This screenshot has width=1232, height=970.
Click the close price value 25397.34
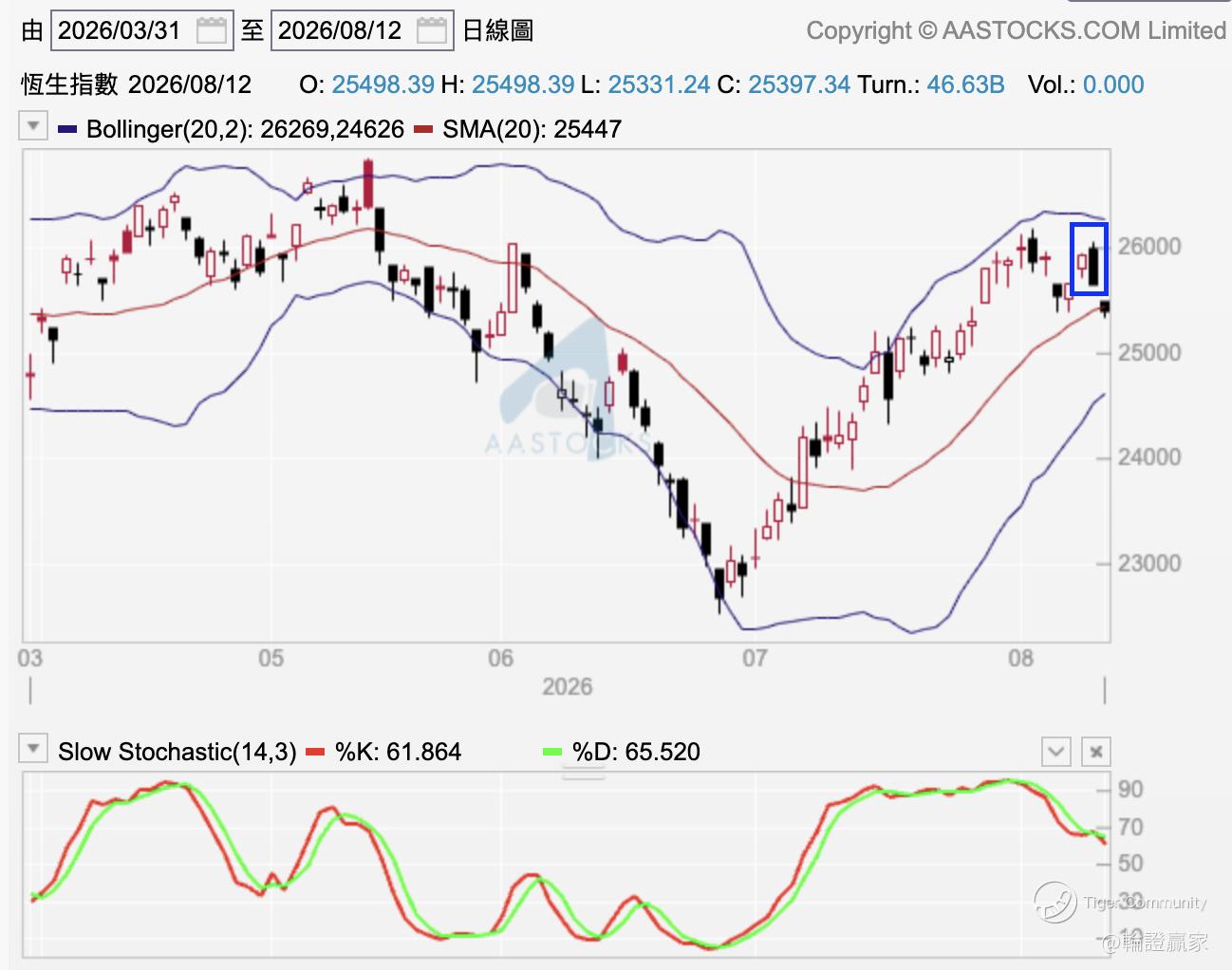(x=799, y=84)
